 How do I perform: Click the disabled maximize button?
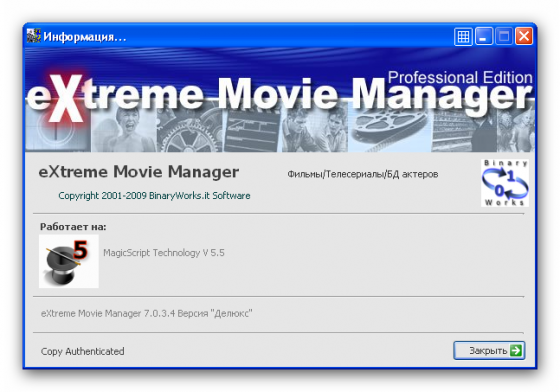tap(504, 36)
